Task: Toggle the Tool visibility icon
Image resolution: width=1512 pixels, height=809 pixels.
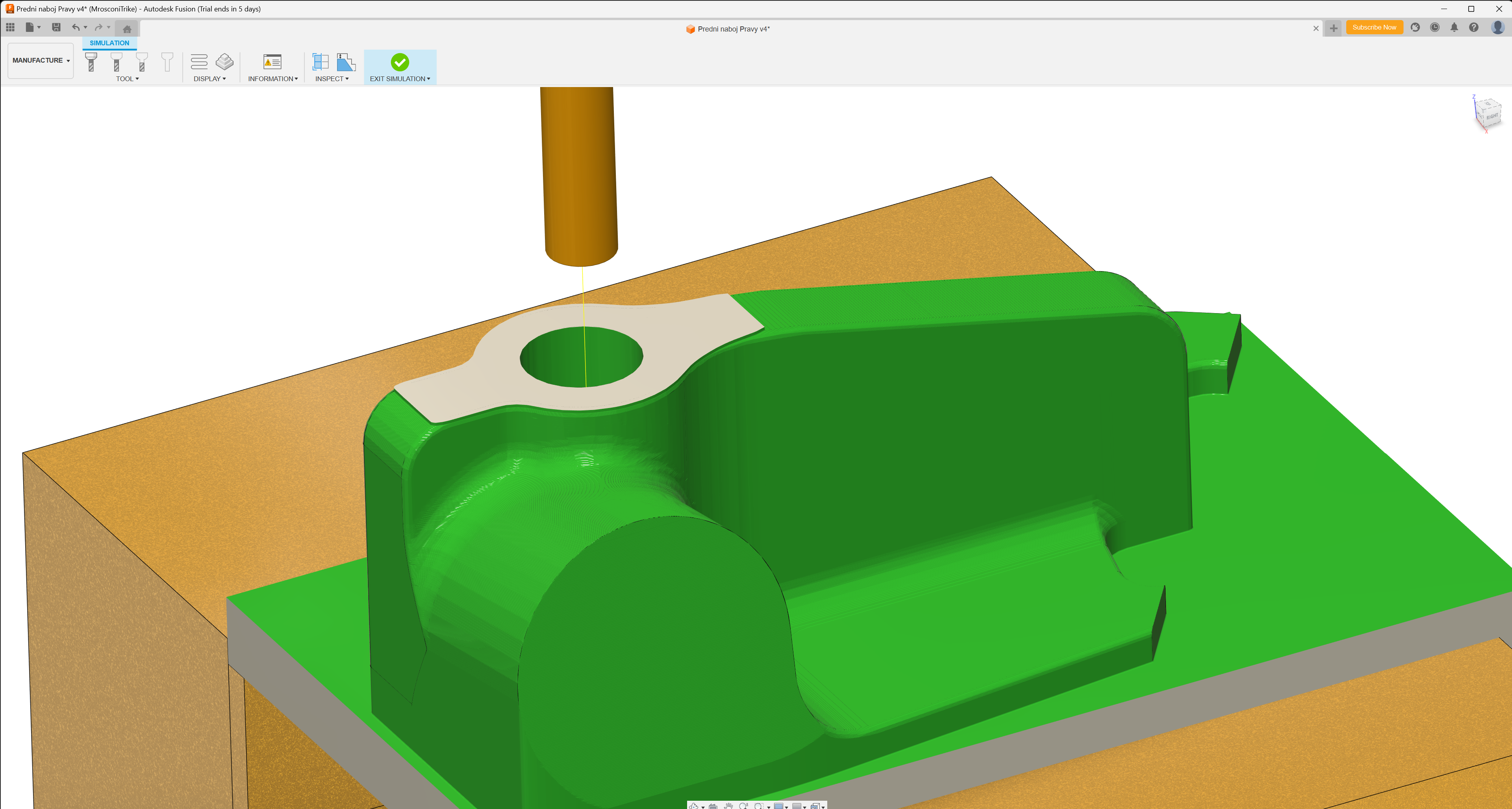Action: tap(91, 62)
